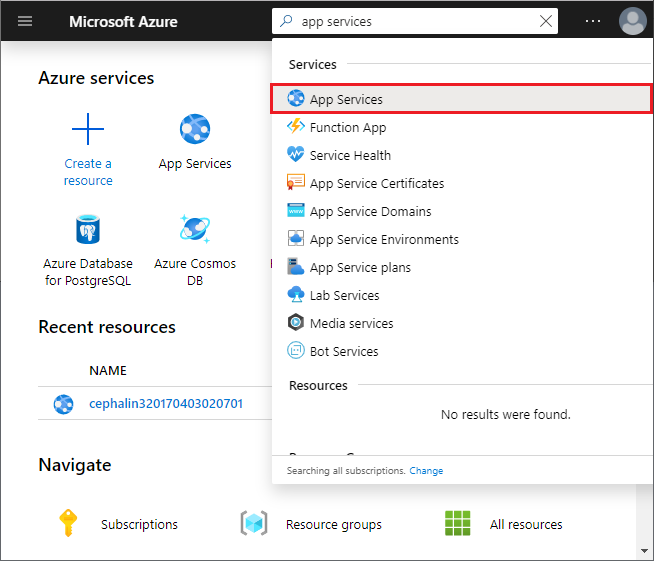Open the hamburger portal menu

pyautogui.click(x=25, y=21)
